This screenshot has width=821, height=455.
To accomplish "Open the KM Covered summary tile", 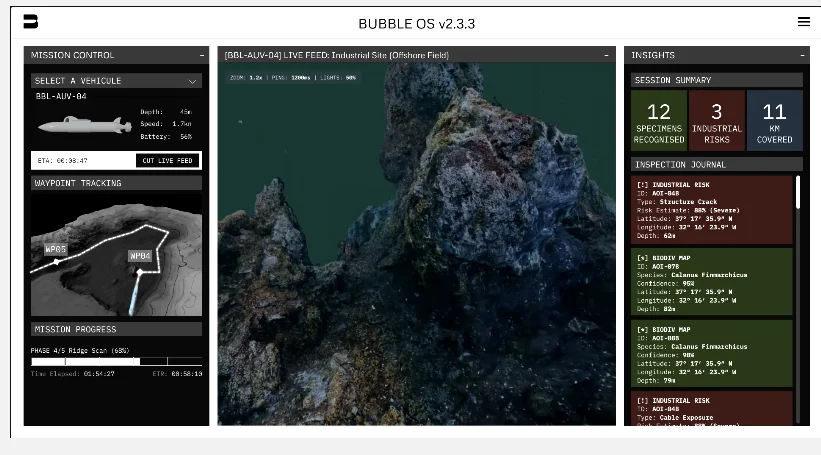I will 774,121.
